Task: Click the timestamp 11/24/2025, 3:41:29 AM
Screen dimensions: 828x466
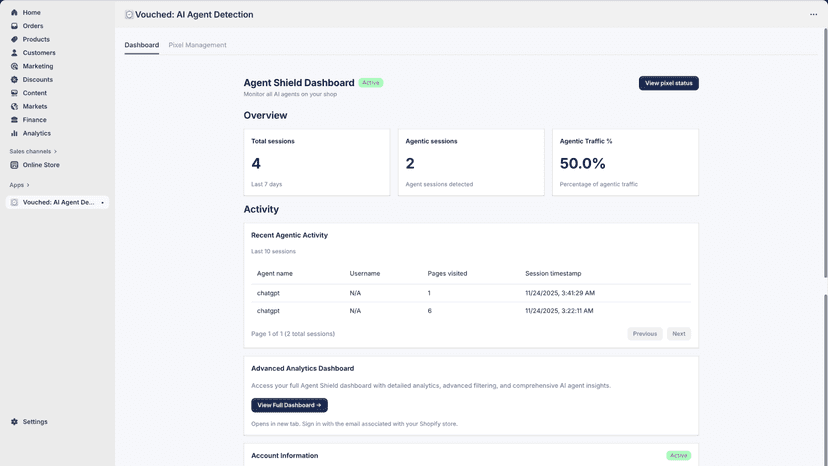Action: (560, 293)
